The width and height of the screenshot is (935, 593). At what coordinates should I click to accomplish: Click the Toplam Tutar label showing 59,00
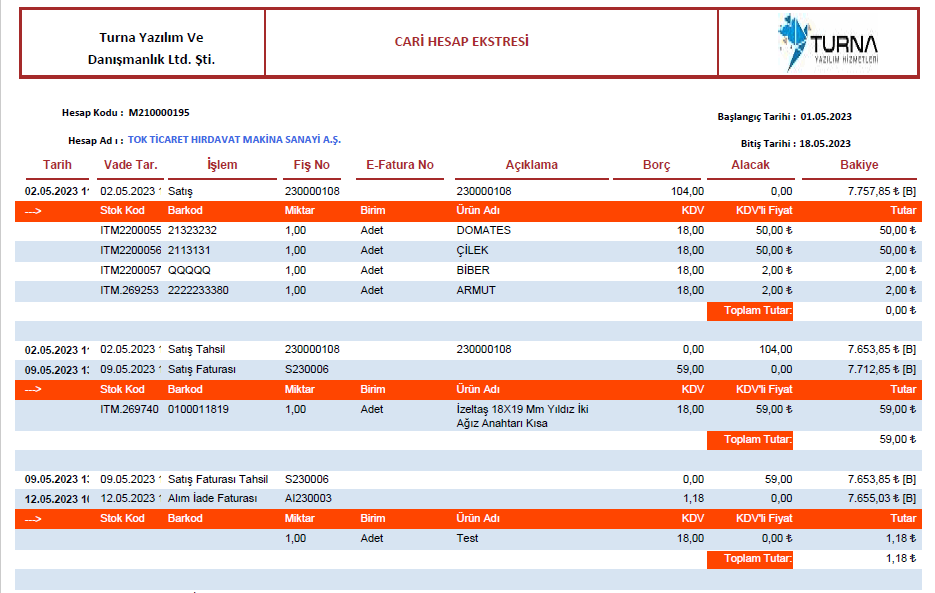coord(758,439)
